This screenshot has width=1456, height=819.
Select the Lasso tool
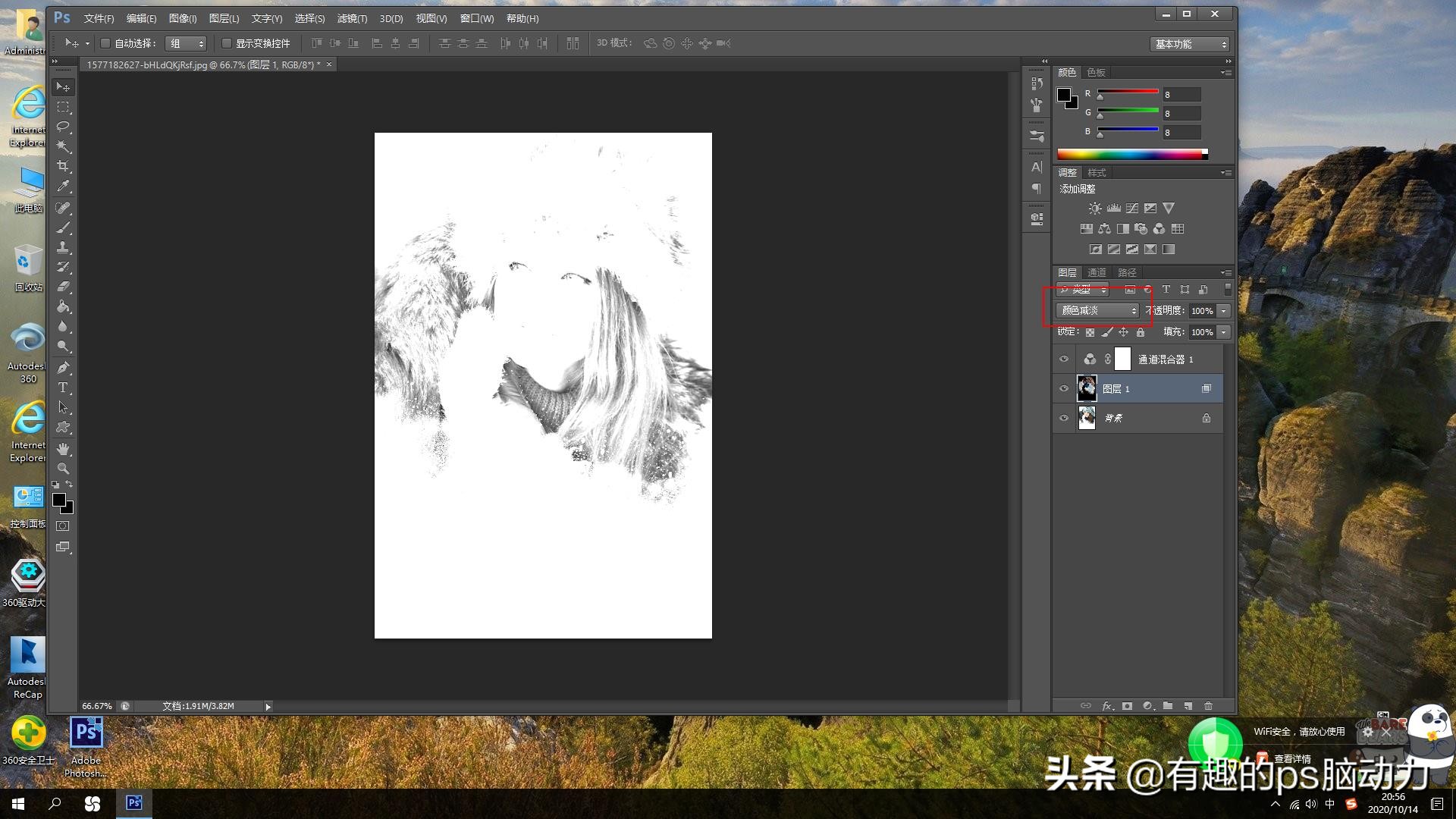63,127
